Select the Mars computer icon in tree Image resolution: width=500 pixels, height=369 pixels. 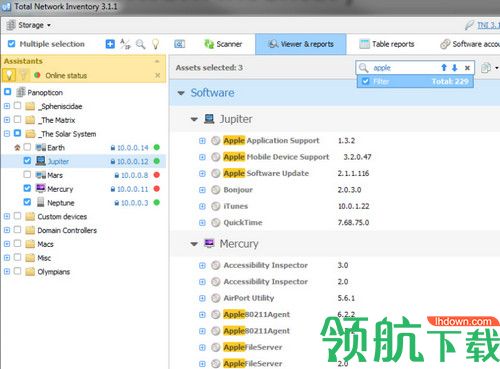[41, 175]
